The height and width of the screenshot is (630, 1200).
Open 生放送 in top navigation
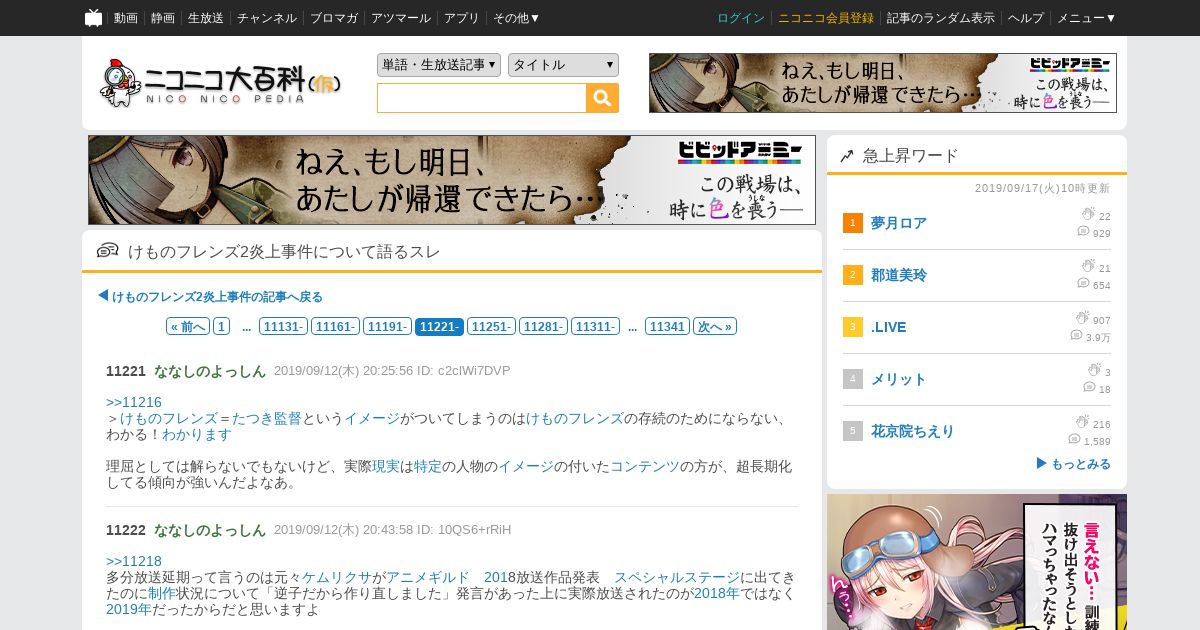206,18
